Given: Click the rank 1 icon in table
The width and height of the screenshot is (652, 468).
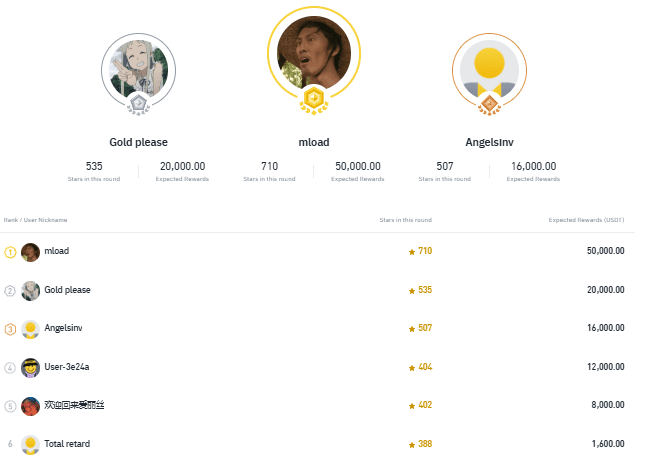Looking at the screenshot, I should pyautogui.click(x=11, y=251).
